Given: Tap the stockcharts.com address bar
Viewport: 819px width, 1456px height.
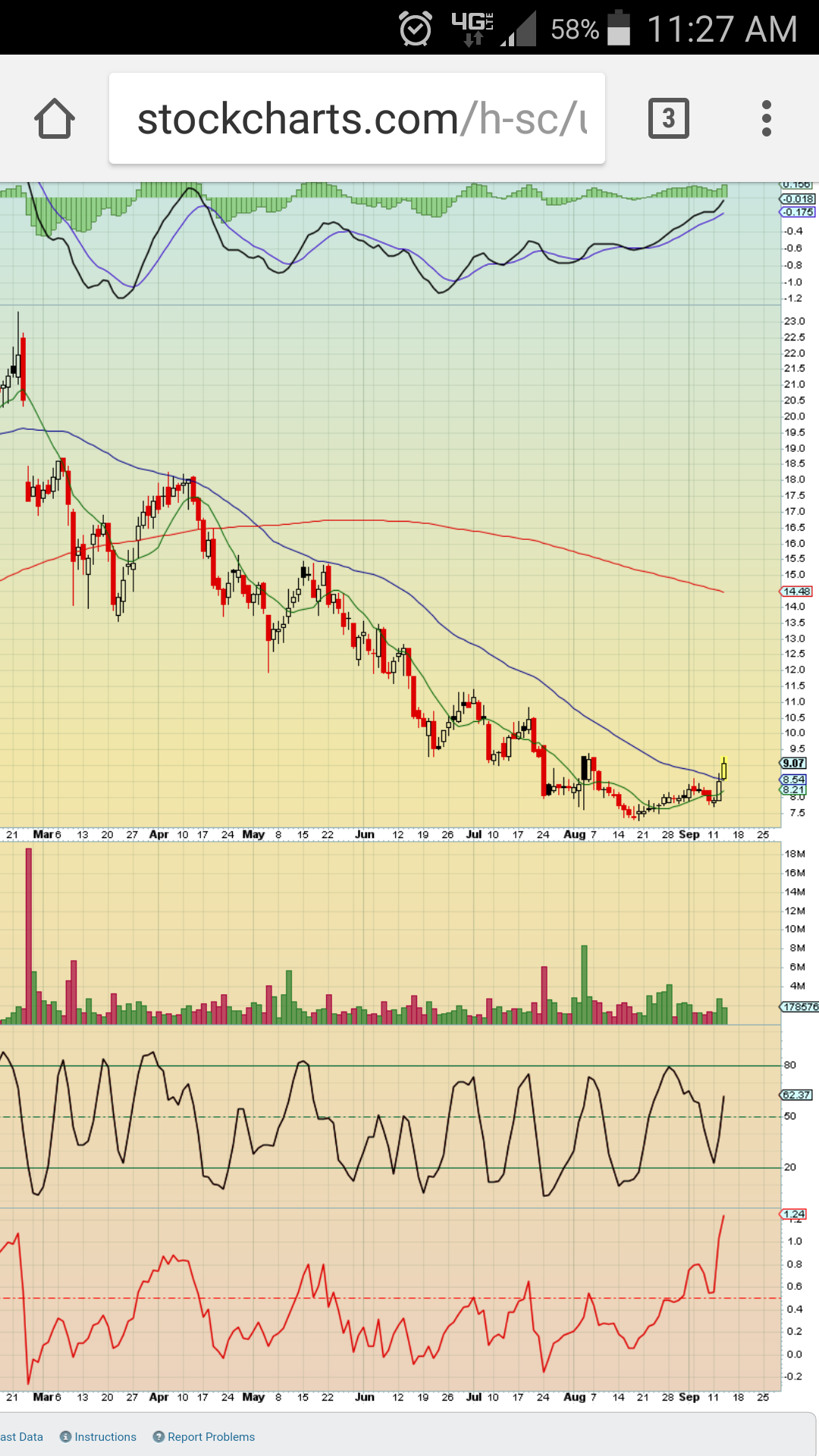Looking at the screenshot, I should 356,119.
